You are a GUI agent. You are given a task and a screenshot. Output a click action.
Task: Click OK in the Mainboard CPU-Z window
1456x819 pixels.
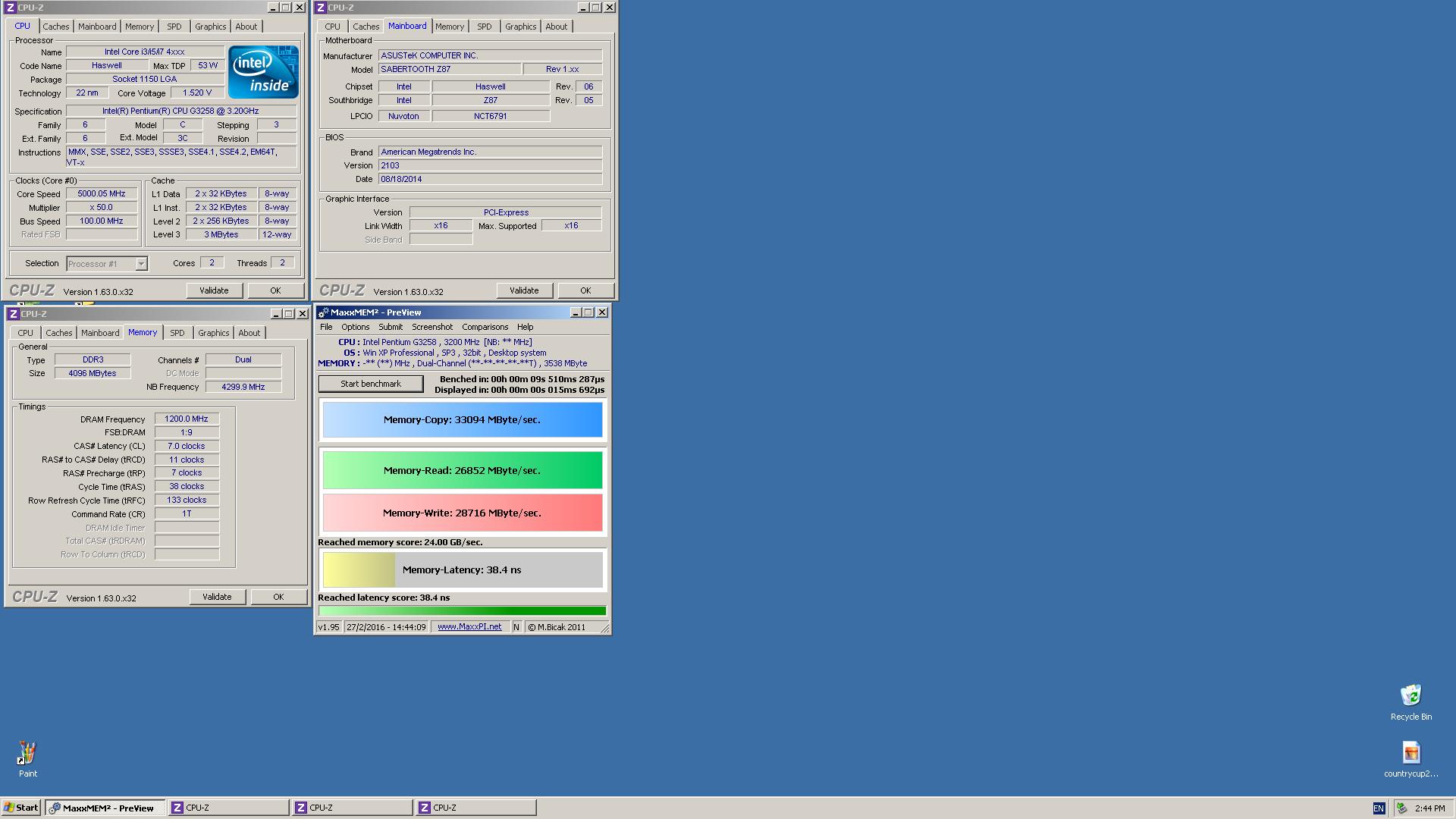pyautogui.click(x=585, y=290)
